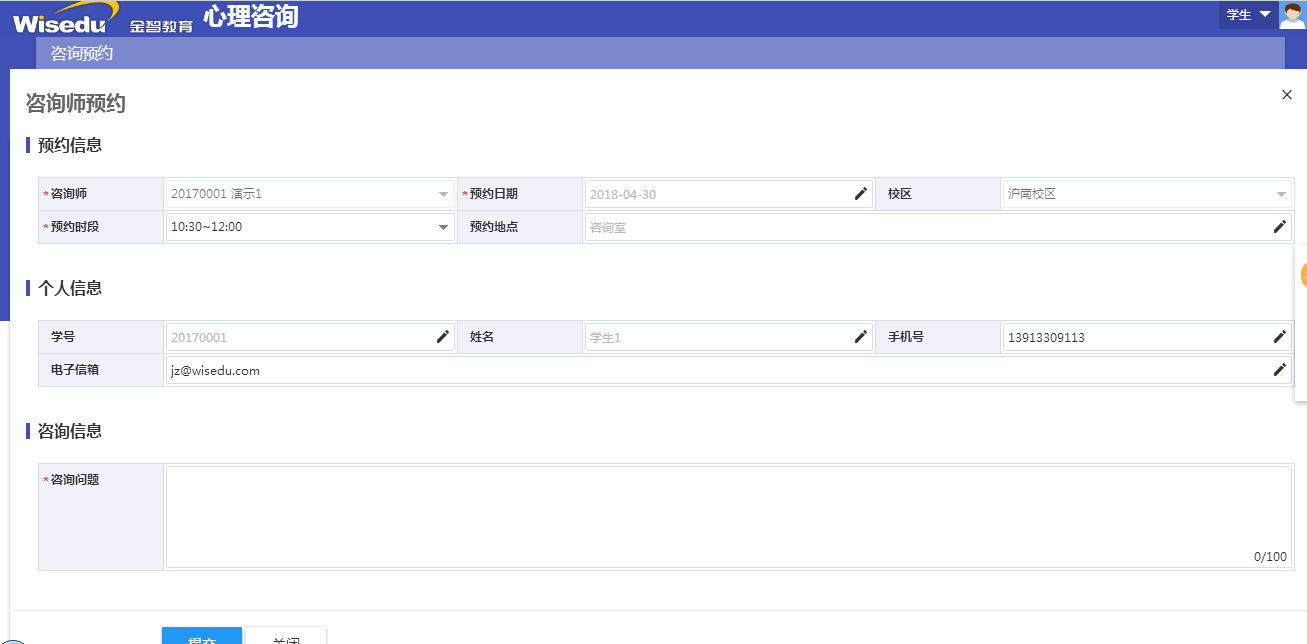The width and height of the screenshot is (1307, 644).
Task: Click the pencil icon in 电子信箱 field
Action: pyautogui.click(x=1280, y=370)
